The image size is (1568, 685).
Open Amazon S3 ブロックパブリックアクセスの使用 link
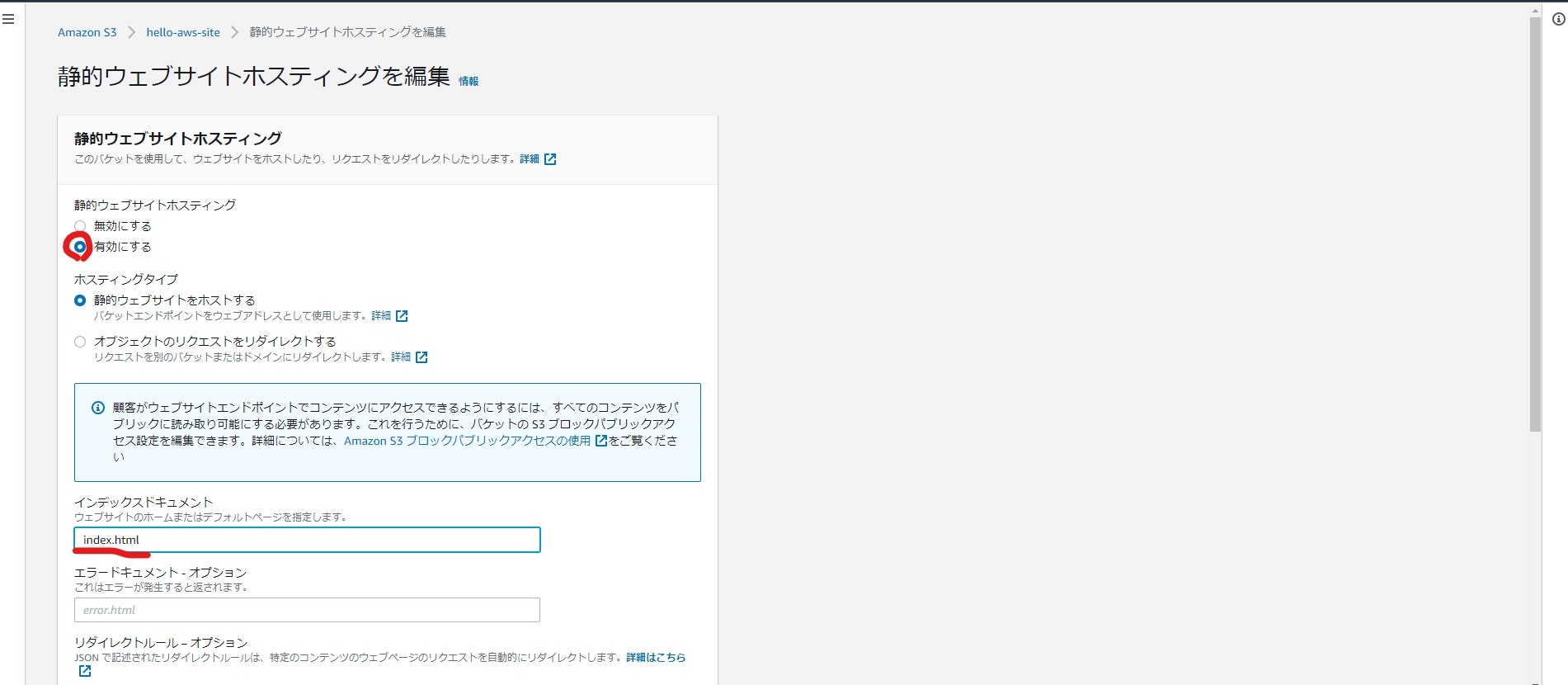(x=467, y=441)
